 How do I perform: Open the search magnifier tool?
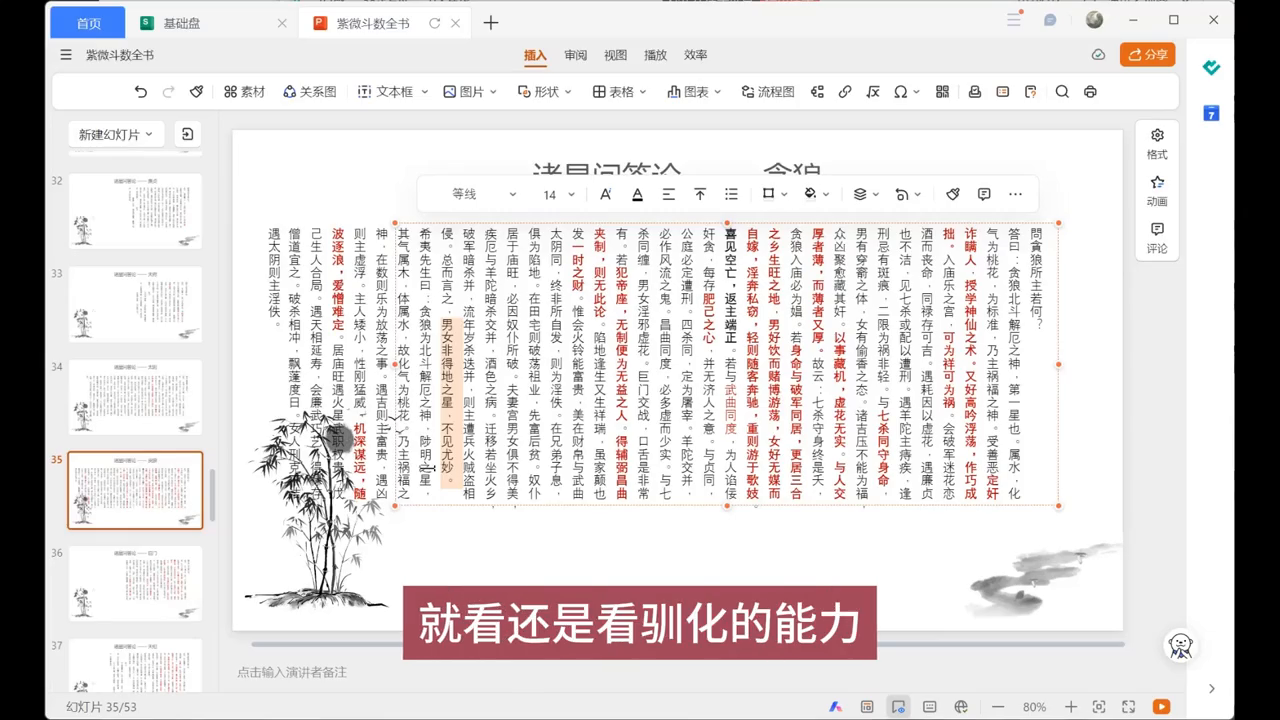coord(1062,92)
